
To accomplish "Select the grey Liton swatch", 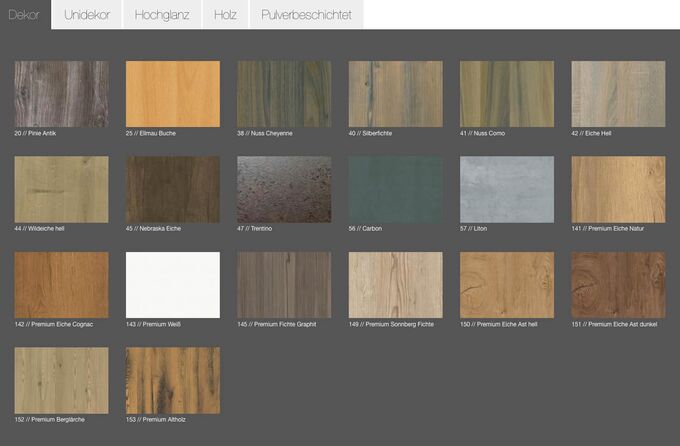I will 507,189.
